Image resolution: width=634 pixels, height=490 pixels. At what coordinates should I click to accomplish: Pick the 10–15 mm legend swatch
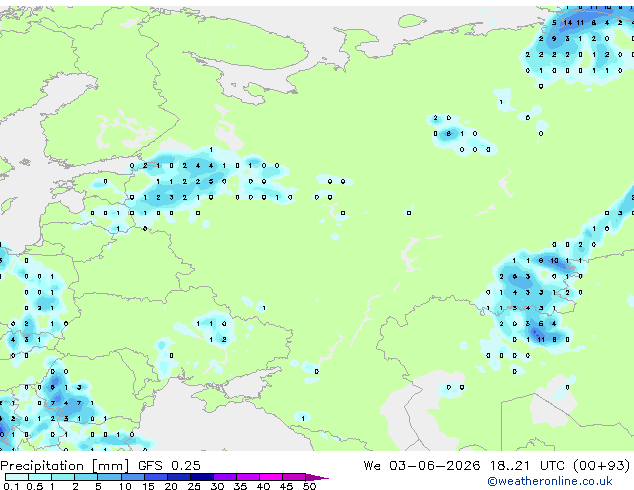(x=132, y=477)
